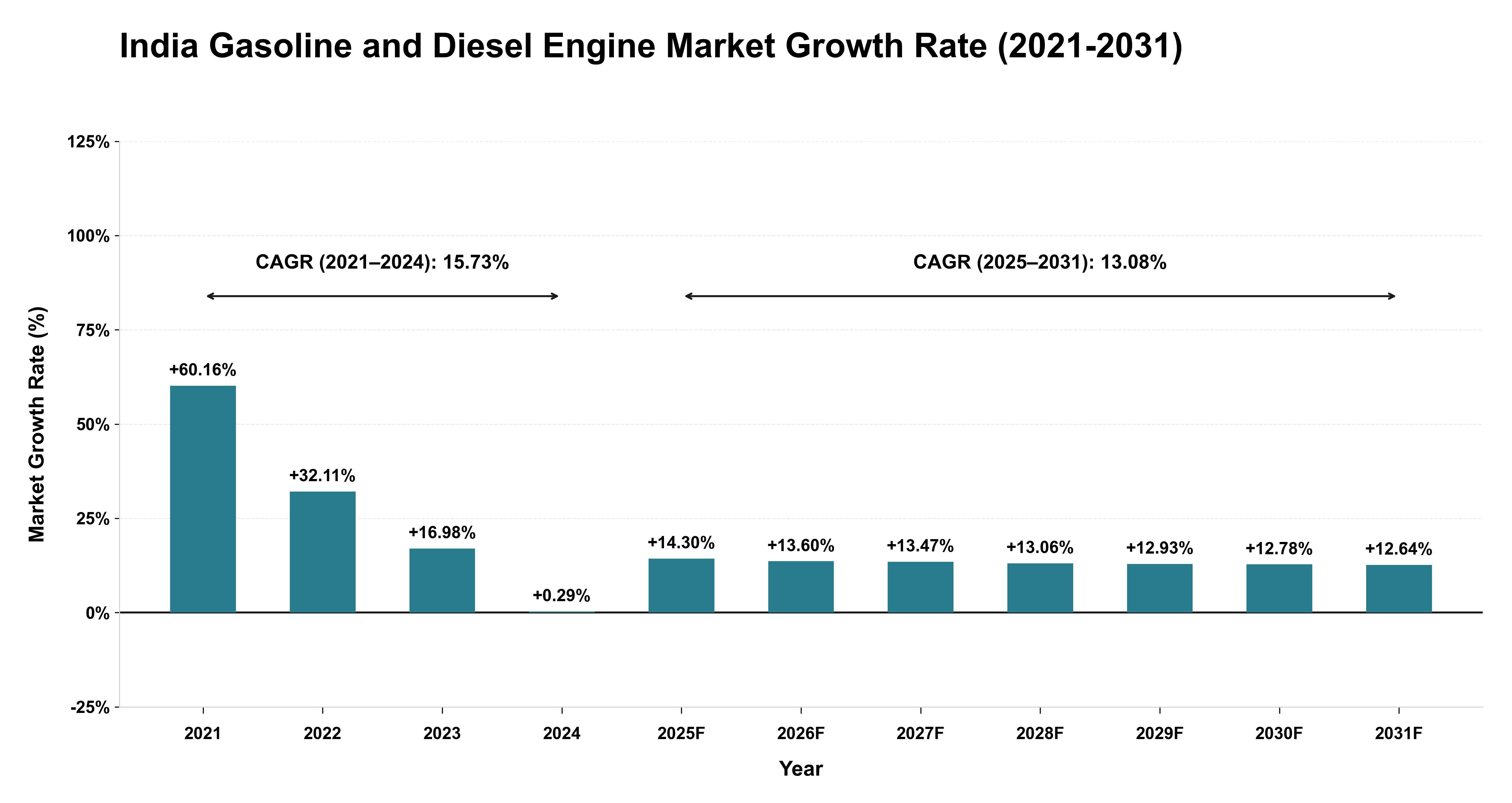
Task: Click the CAGR (2025–2031): 13.08% annotation
Action: (x=1040, y=262)
